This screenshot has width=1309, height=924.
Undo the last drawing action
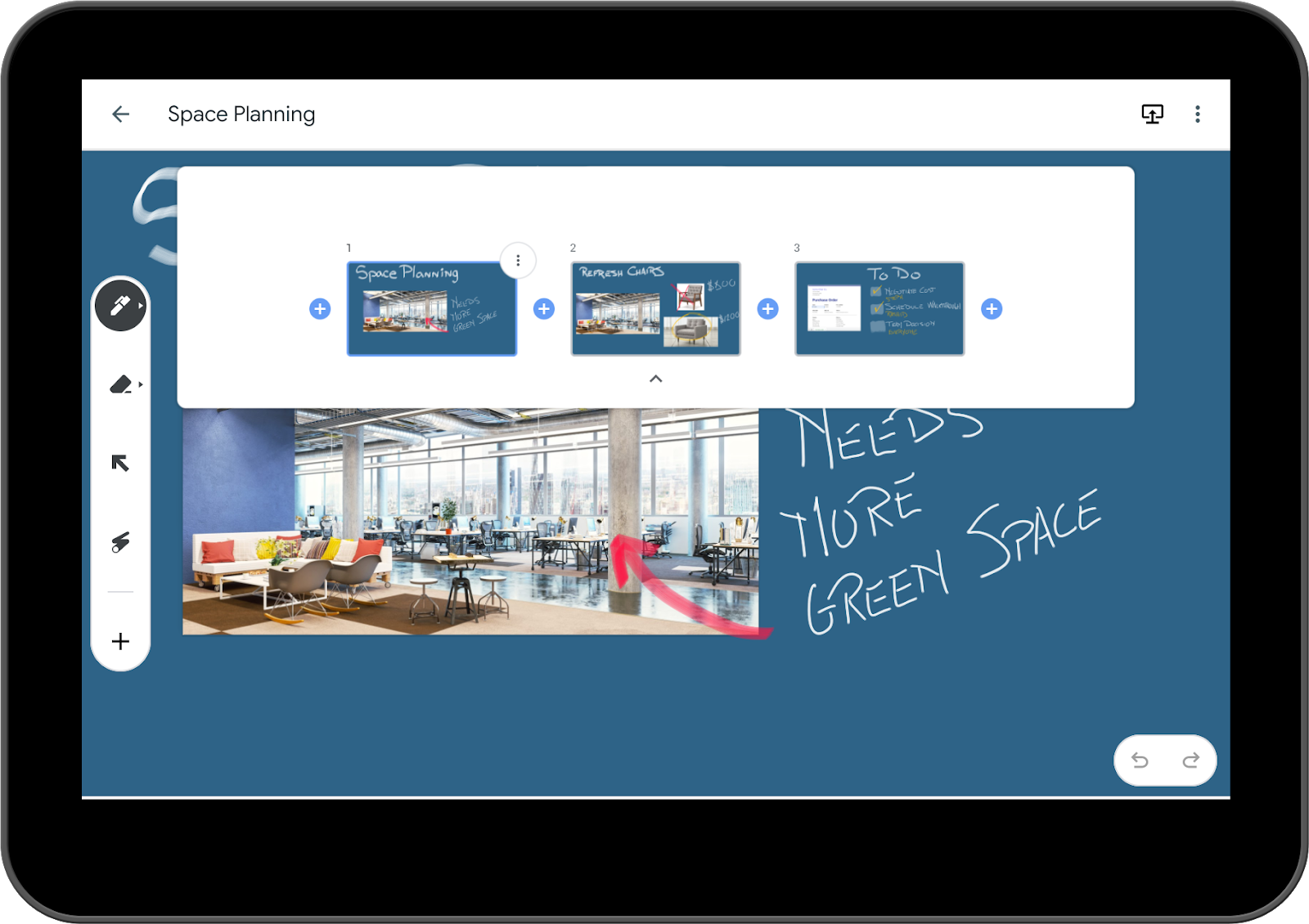[1140, 760]
